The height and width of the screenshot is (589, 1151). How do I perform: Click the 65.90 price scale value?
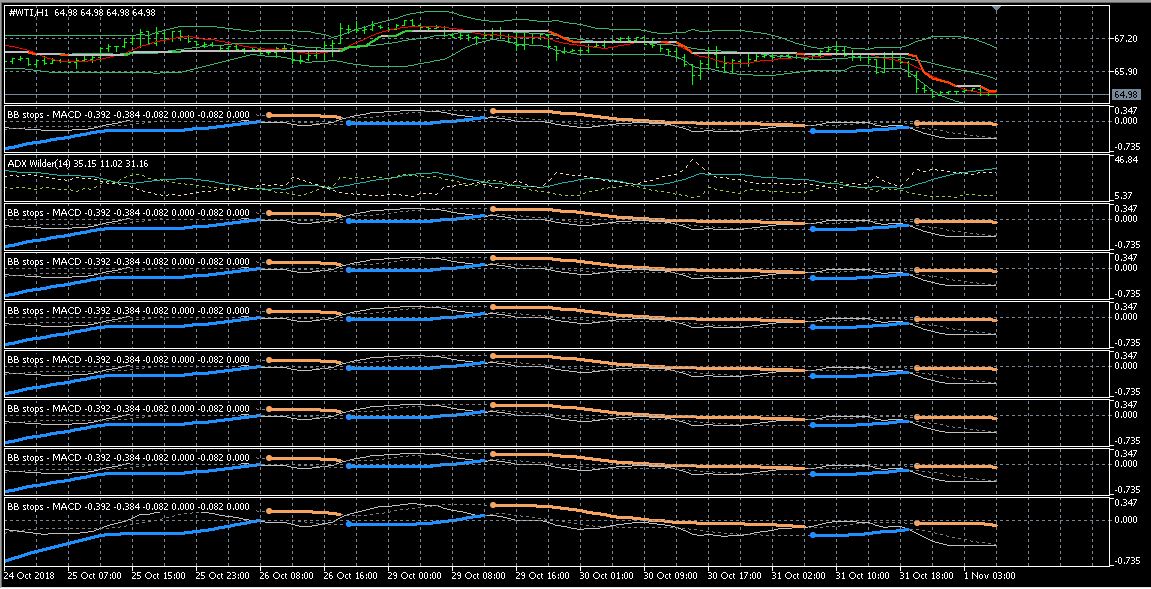coord(1126,73)
